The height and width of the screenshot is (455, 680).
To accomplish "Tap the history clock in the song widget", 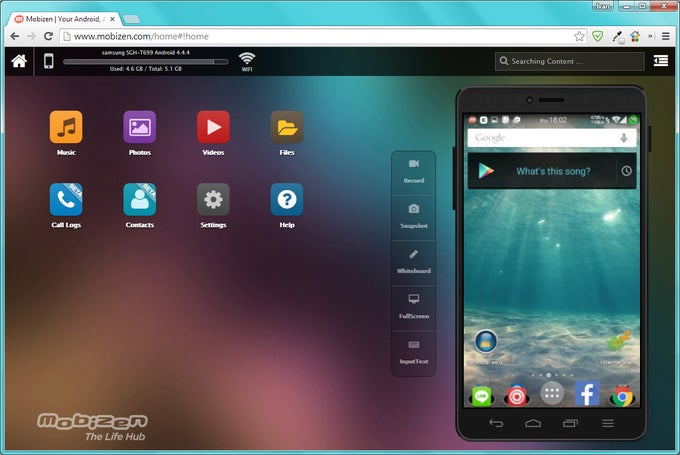I will (x=626, y=171).
